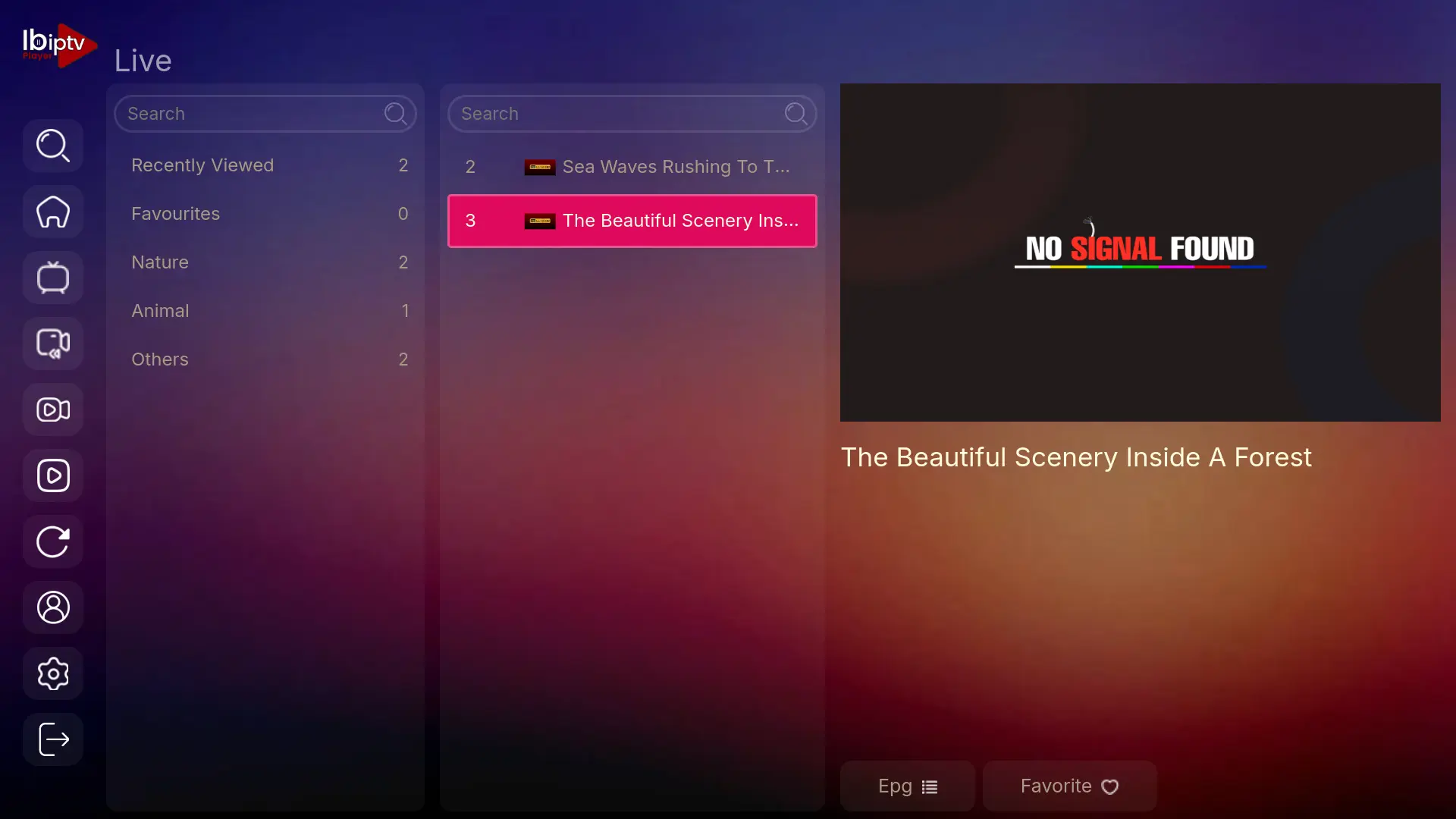Click the reload playlist icon
The height and width of the screenshot is (819, 1456).
53,541
